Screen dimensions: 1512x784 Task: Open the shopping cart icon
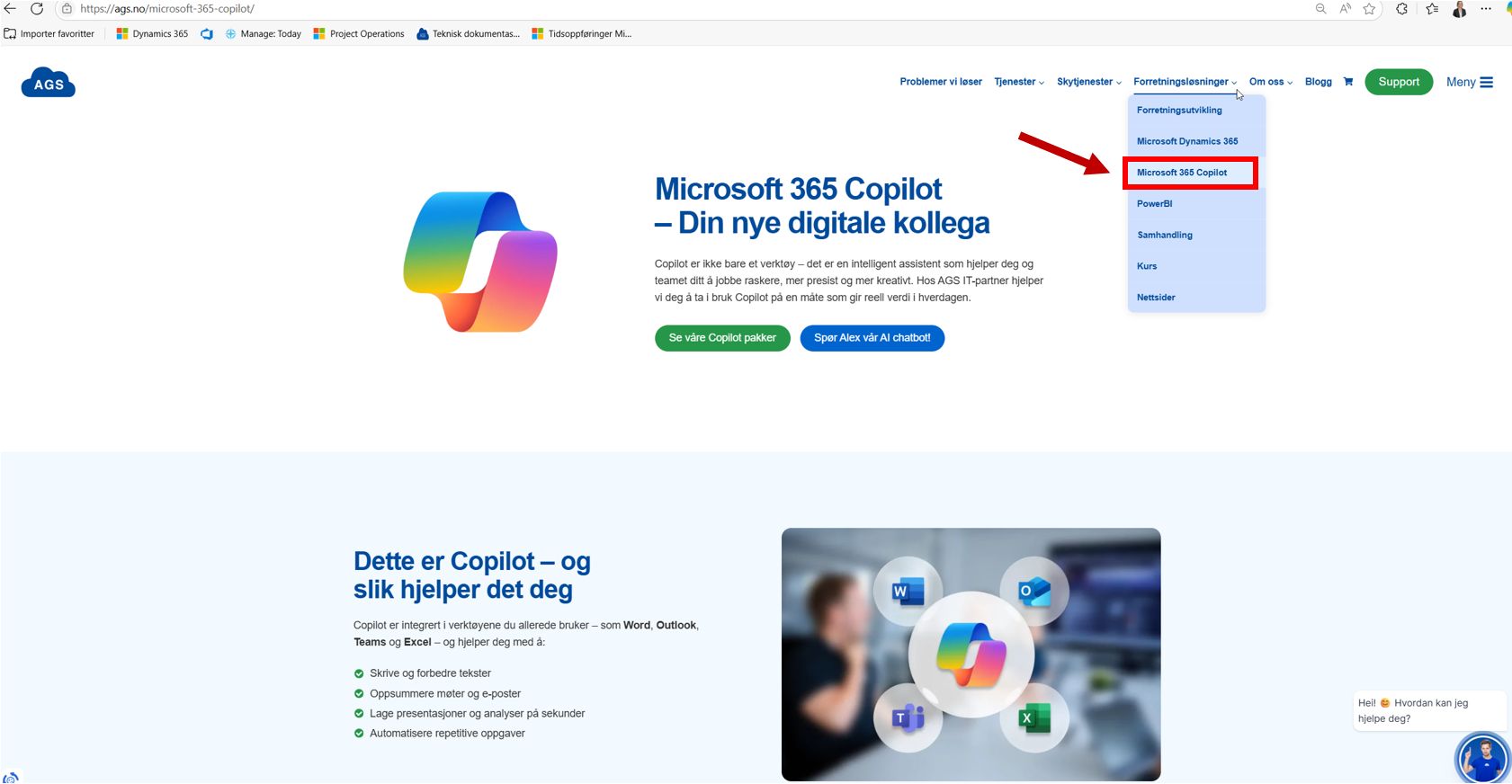click(1347, 82)
